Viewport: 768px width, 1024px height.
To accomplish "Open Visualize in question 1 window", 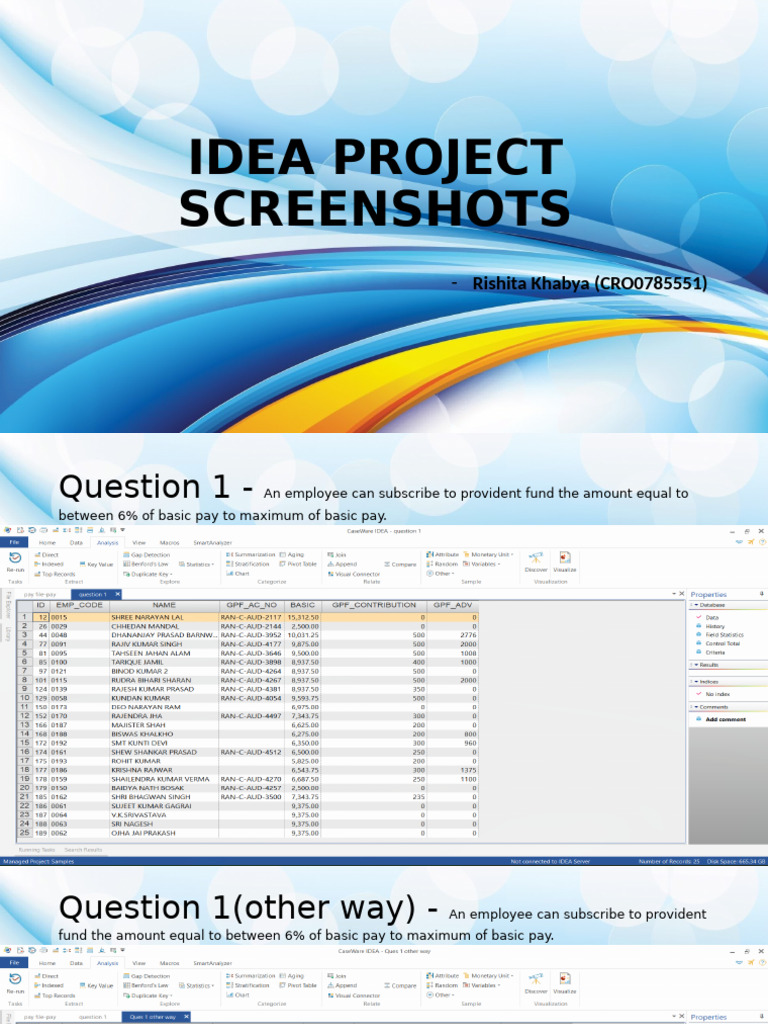I will pyautogui.click(x=565, y=562).
